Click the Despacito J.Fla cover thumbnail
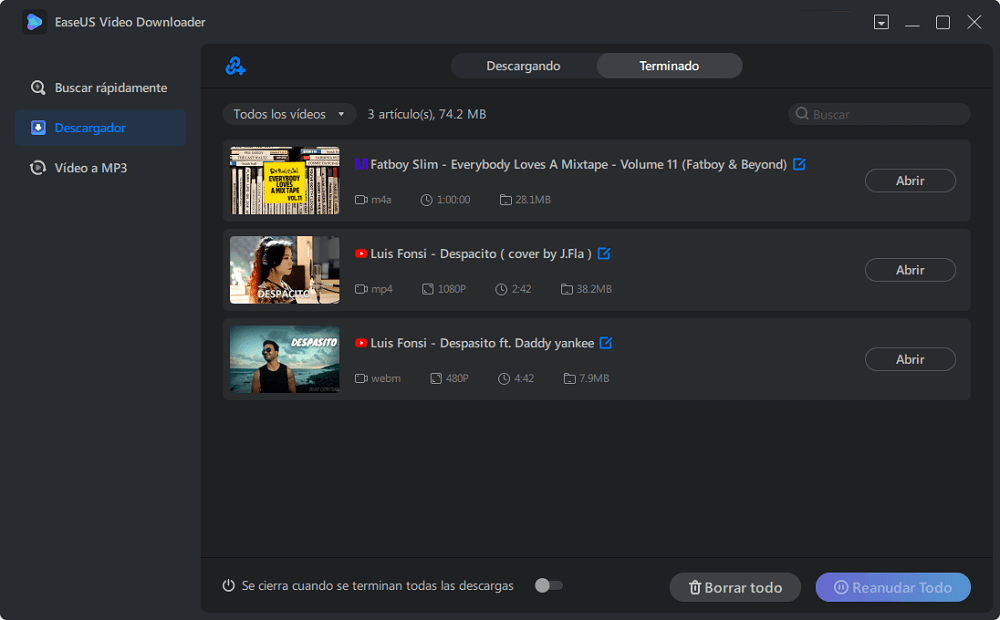Image resolution: width=1000 pixels, height=620 pixels. point(285,270)
